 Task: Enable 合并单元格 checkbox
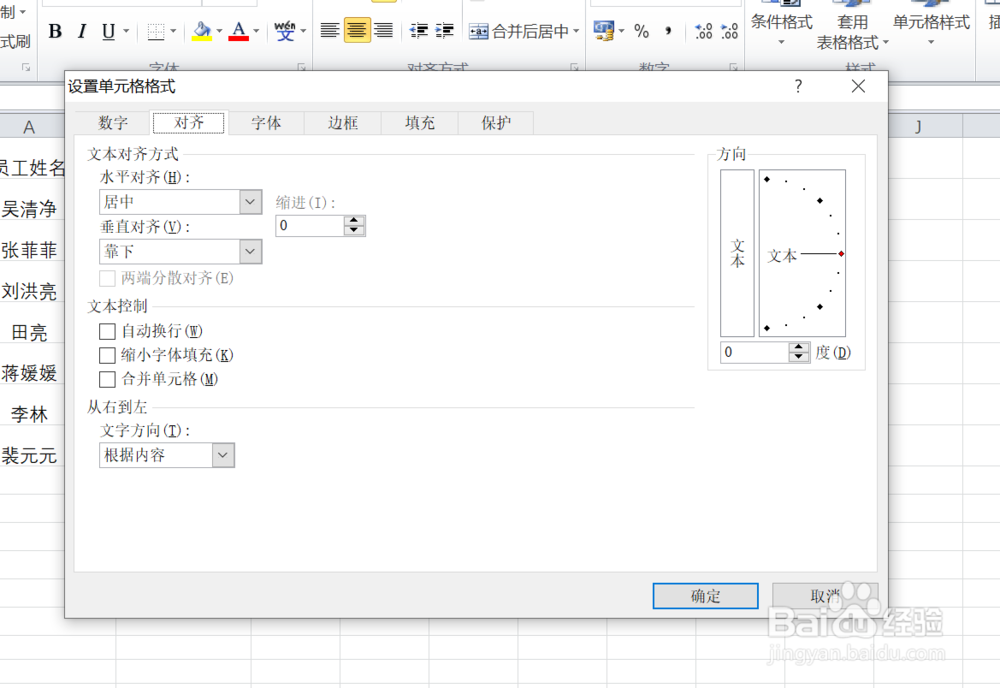coord(107,379)
